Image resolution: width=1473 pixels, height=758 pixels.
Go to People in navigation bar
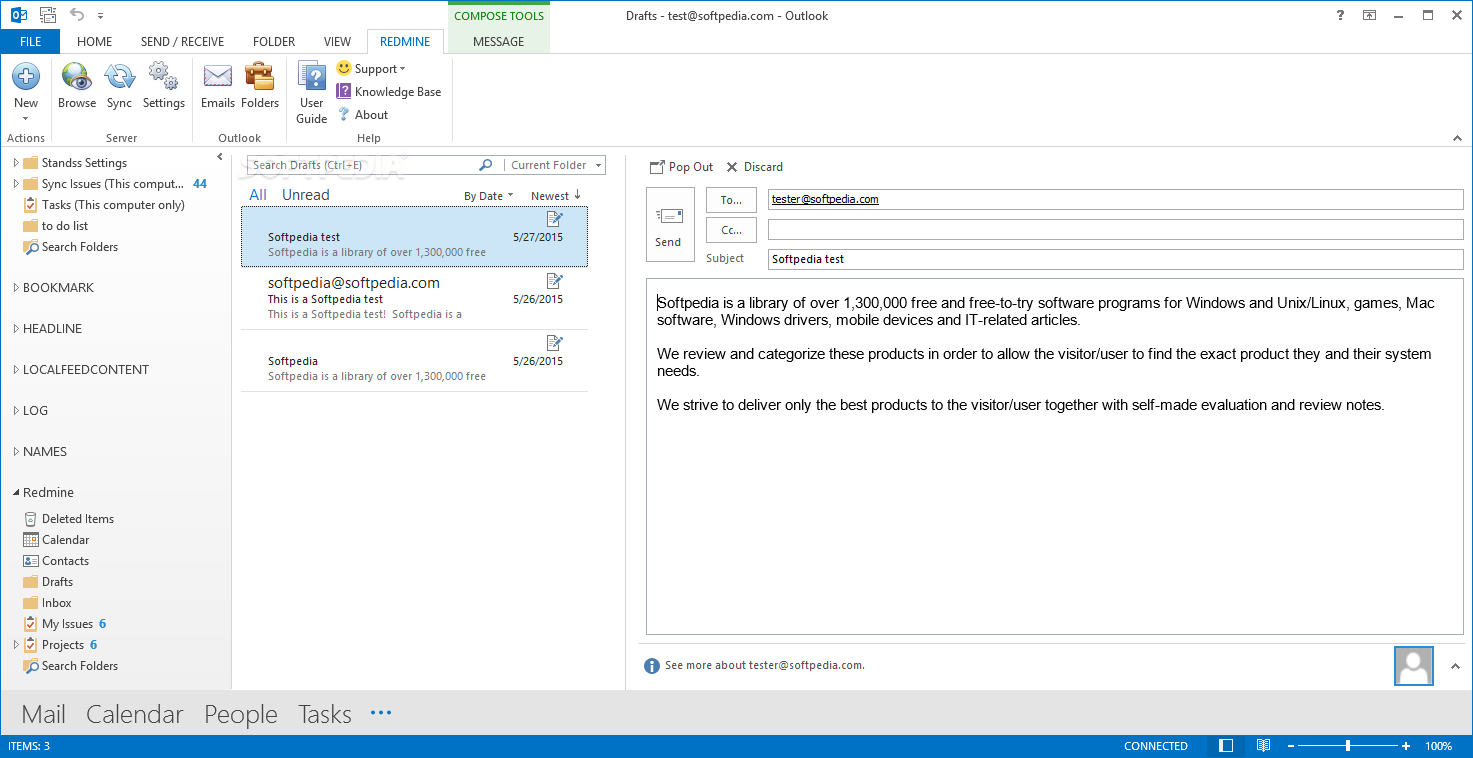[241, 714]
